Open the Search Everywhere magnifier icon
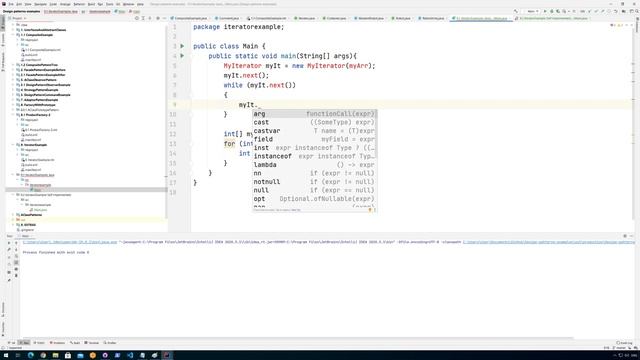Viewport: 640px width, 360px height. point(636,11)
